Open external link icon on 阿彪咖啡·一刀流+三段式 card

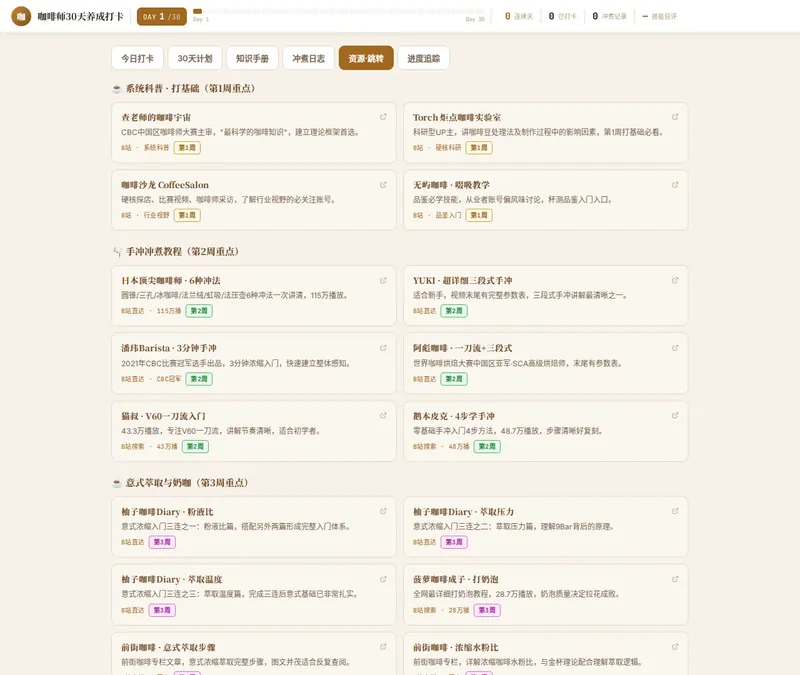click(x=675, y=348)
